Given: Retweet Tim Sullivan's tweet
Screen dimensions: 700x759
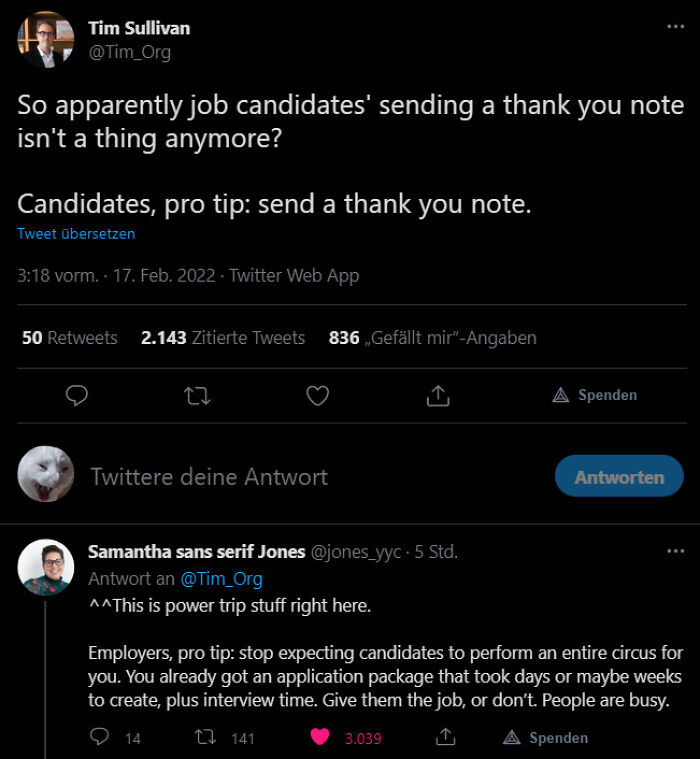Looking at the screenshot, I should (197, 396).
